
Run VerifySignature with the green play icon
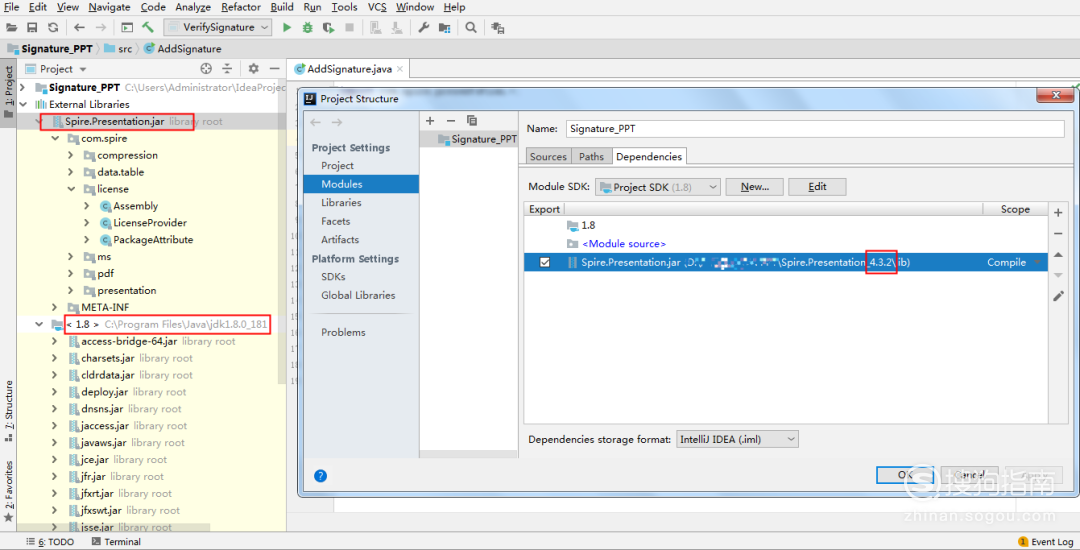(287, 28)
